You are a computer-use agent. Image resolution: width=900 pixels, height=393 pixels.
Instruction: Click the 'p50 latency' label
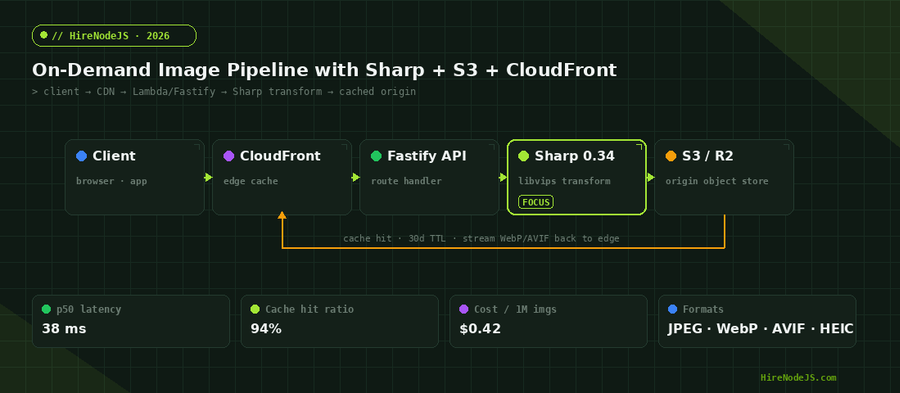point(88,310)
